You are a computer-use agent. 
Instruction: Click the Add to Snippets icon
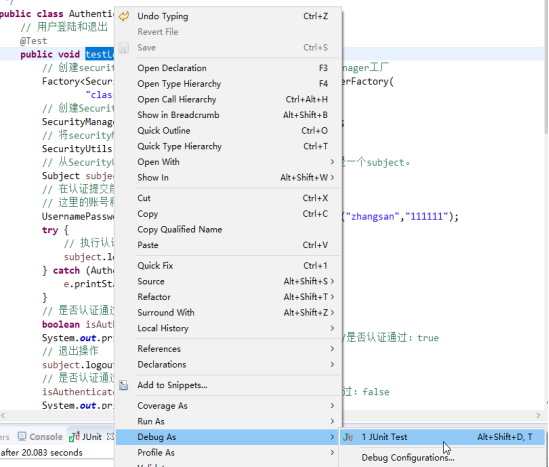pos(124,385)
